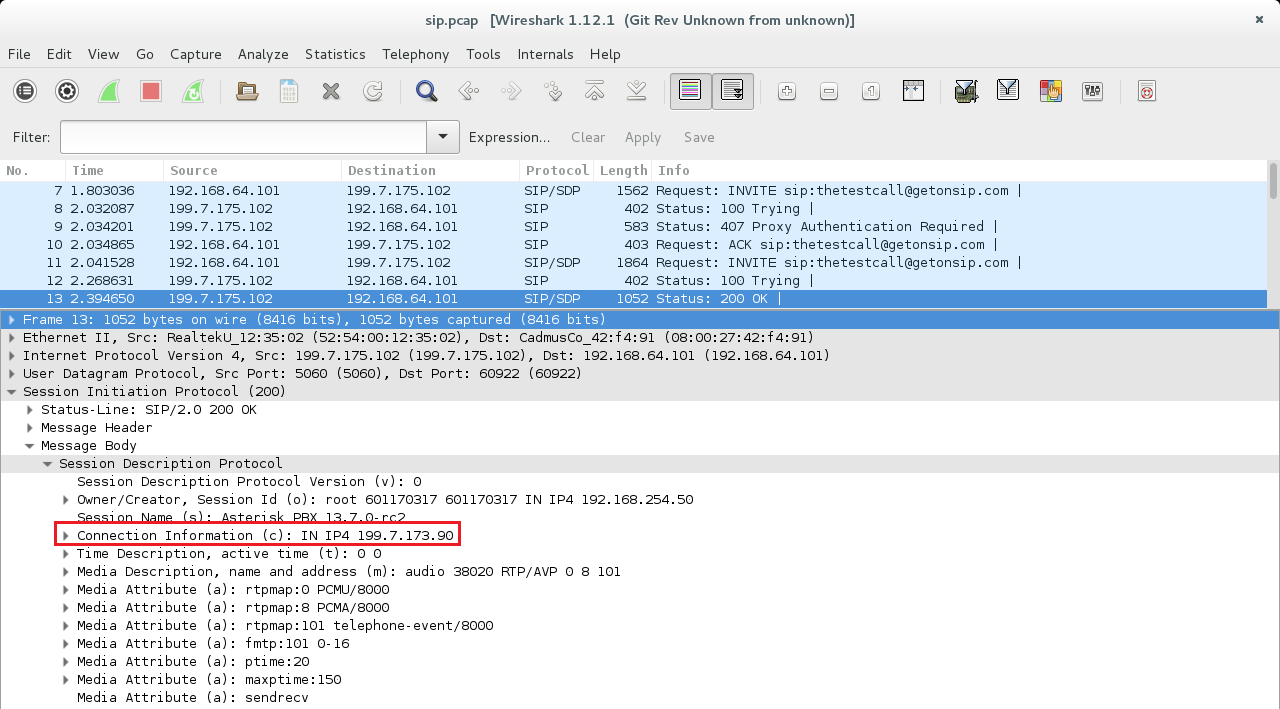Screen dimensions: 1280x709
Task: Stop the running capture (red square)
Action: (151, 91)
